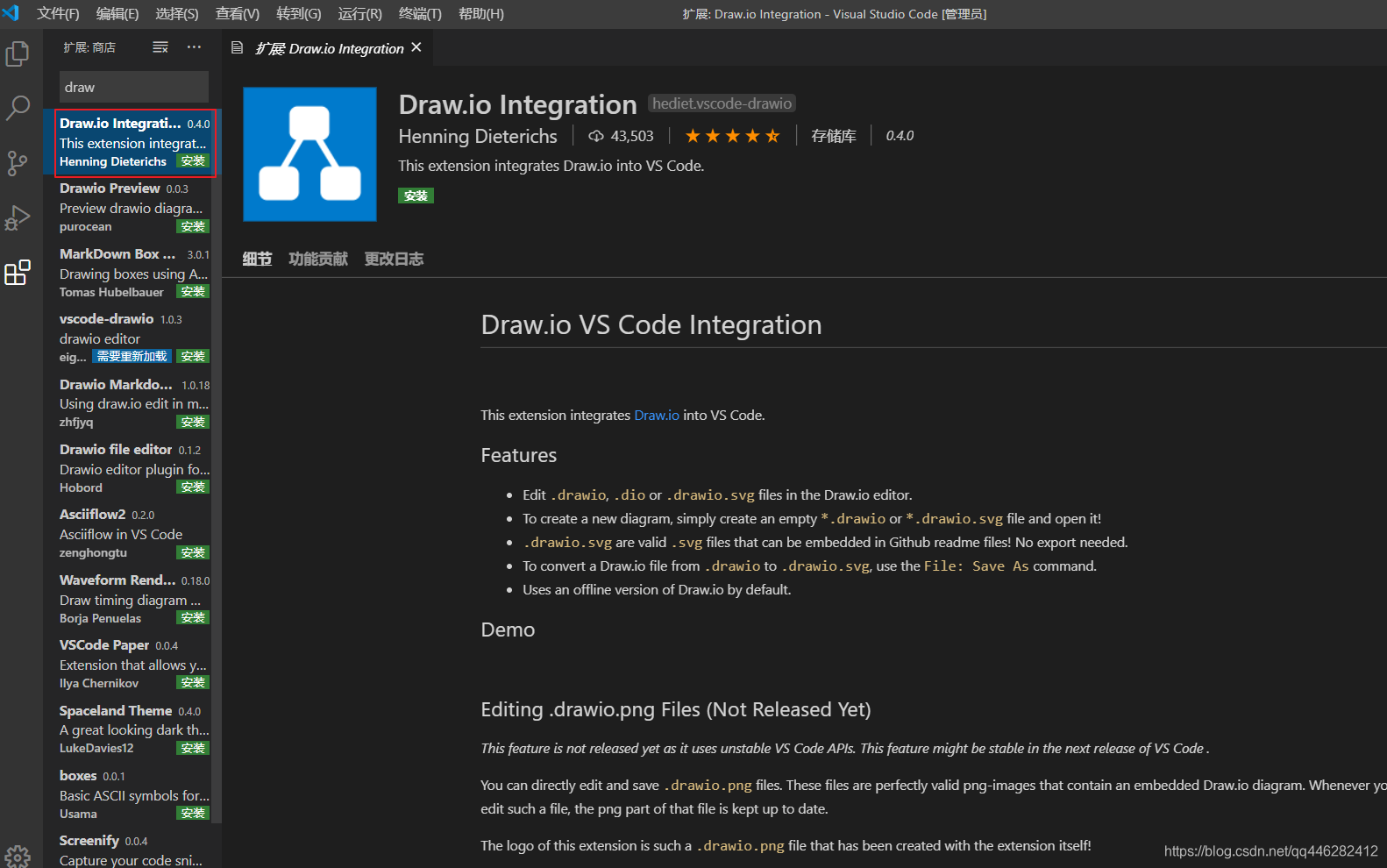Screen dimensions: 1387x868
Task: Install the Waveform Render extension
Action: tap(193, 618)
